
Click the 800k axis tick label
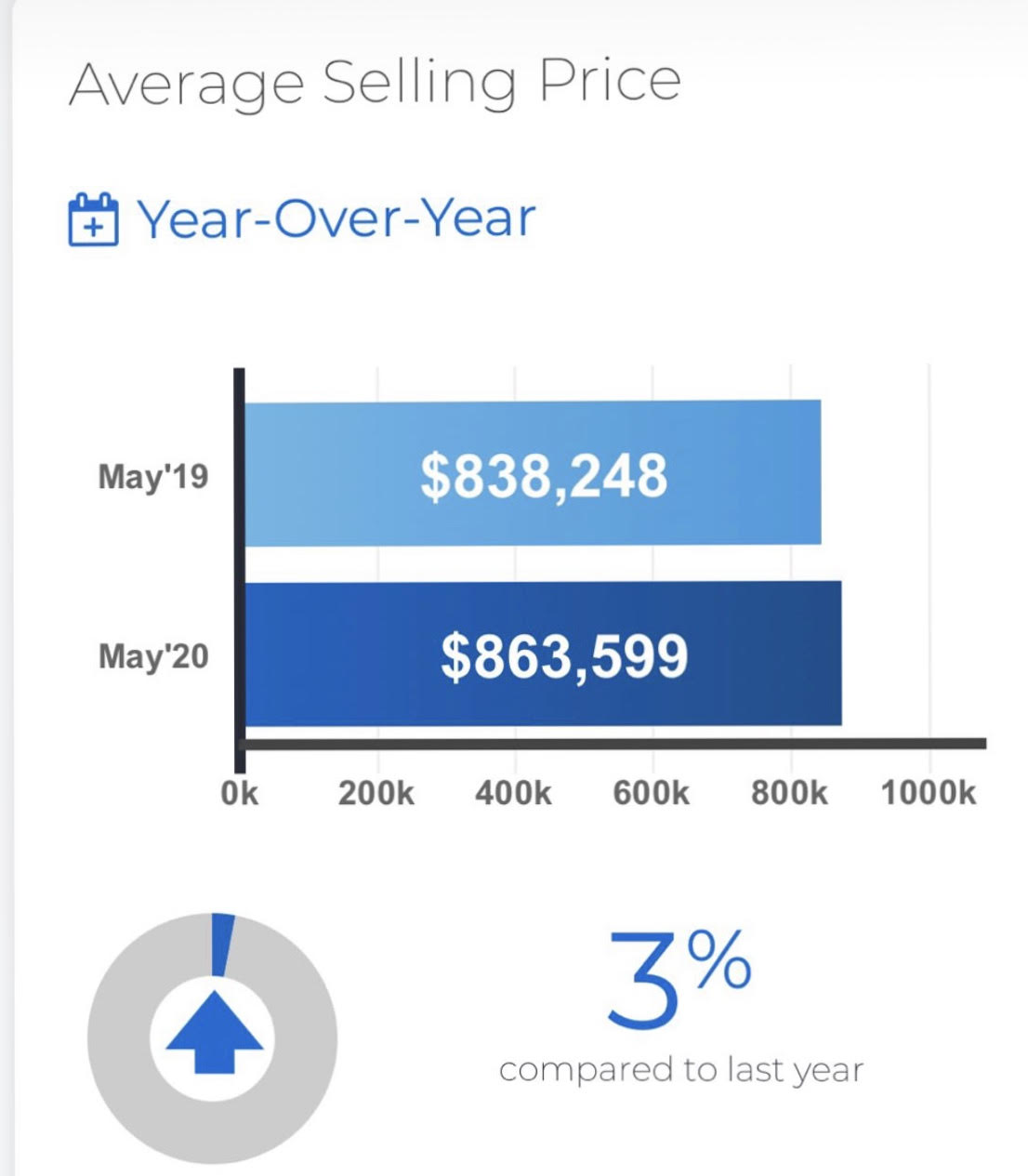pyautogui.click(x=788, y=793)
